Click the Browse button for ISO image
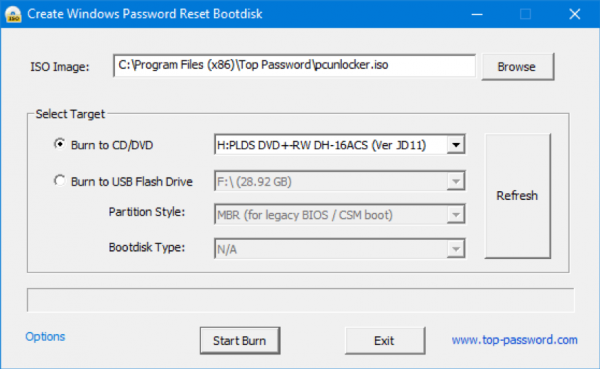Screen dimensions: 600x369 517,67
